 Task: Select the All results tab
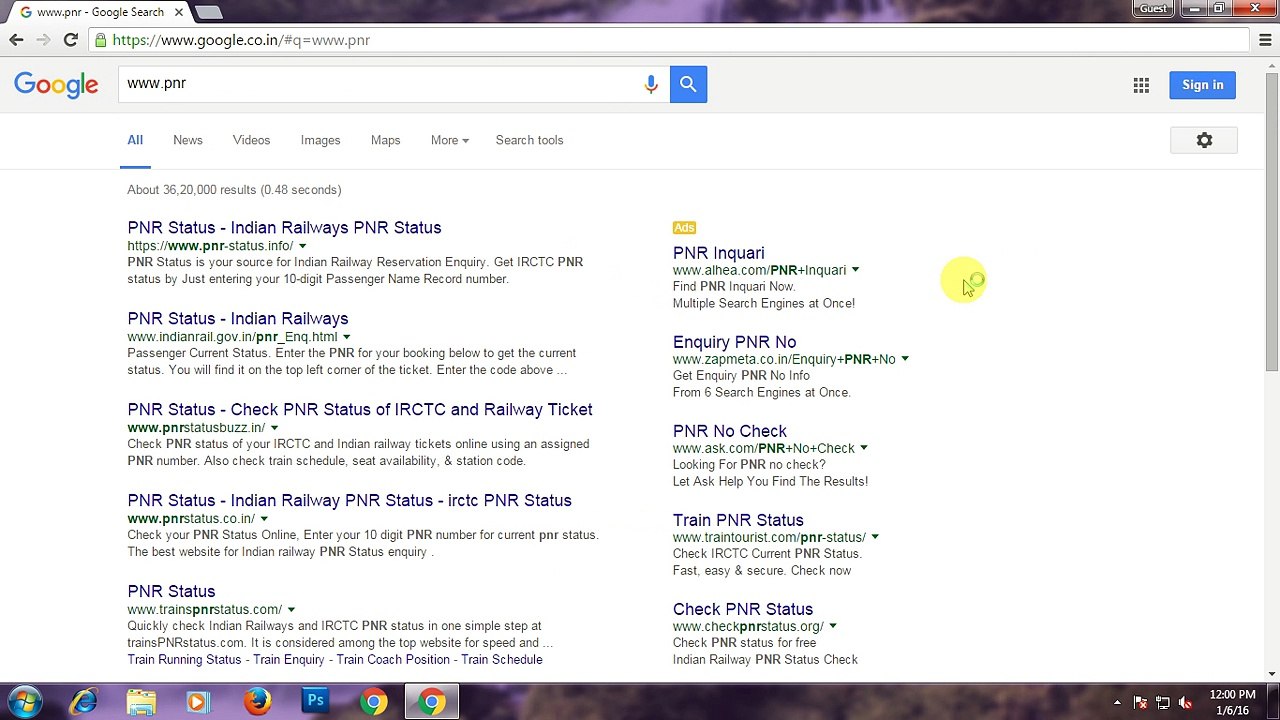click(x=135, y=141)
